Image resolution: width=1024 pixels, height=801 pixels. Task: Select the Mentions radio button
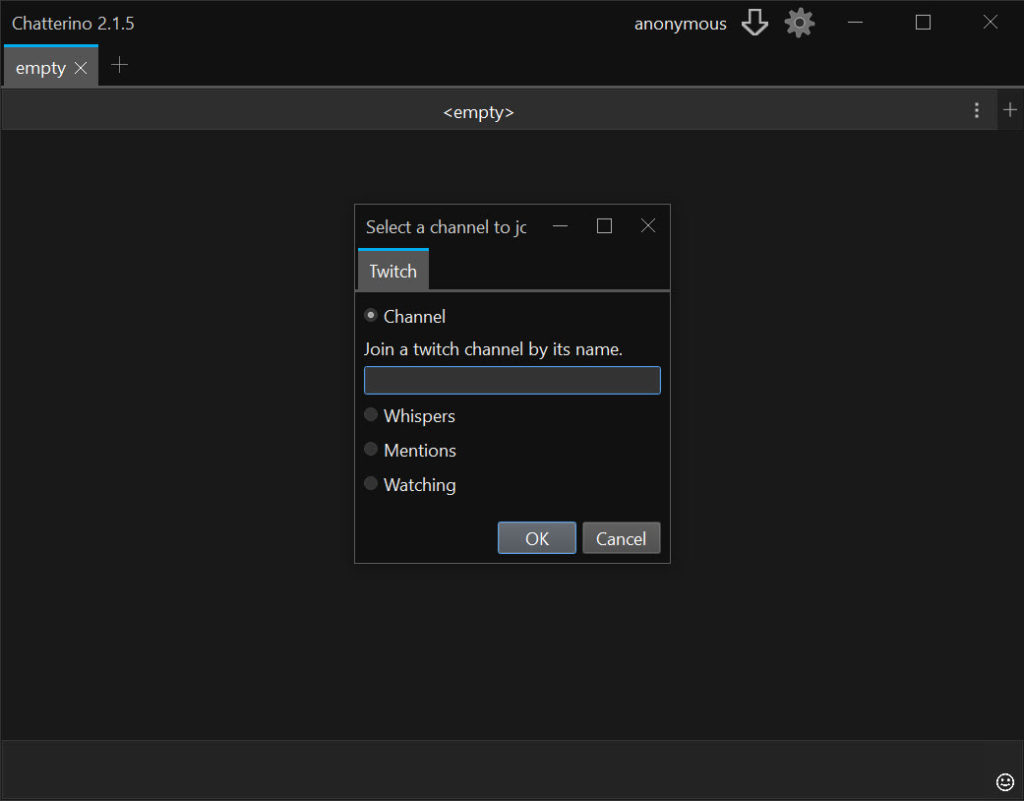(370, 449)
